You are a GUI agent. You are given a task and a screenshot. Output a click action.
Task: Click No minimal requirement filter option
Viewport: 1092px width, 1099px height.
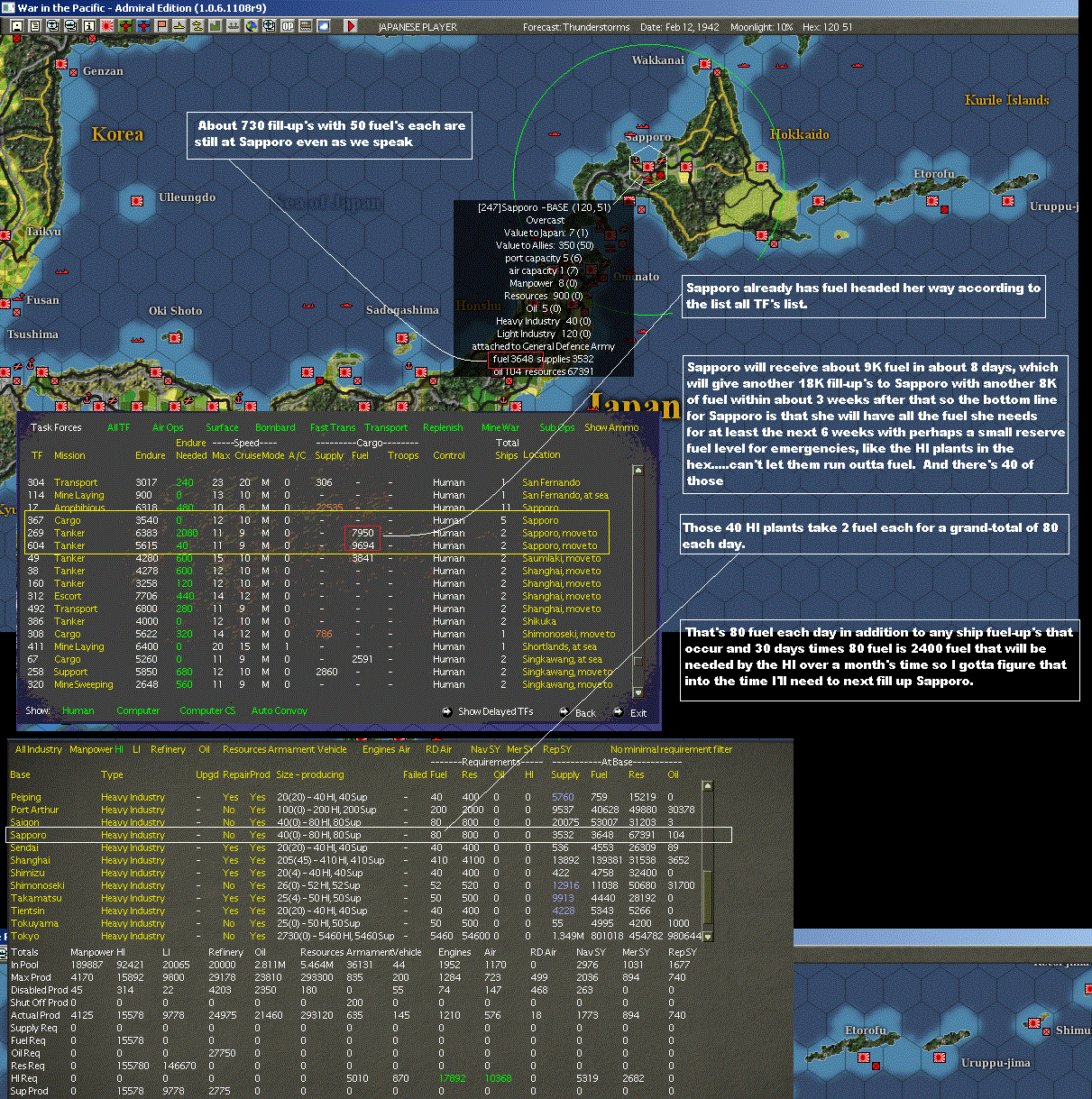pos(671,749)
